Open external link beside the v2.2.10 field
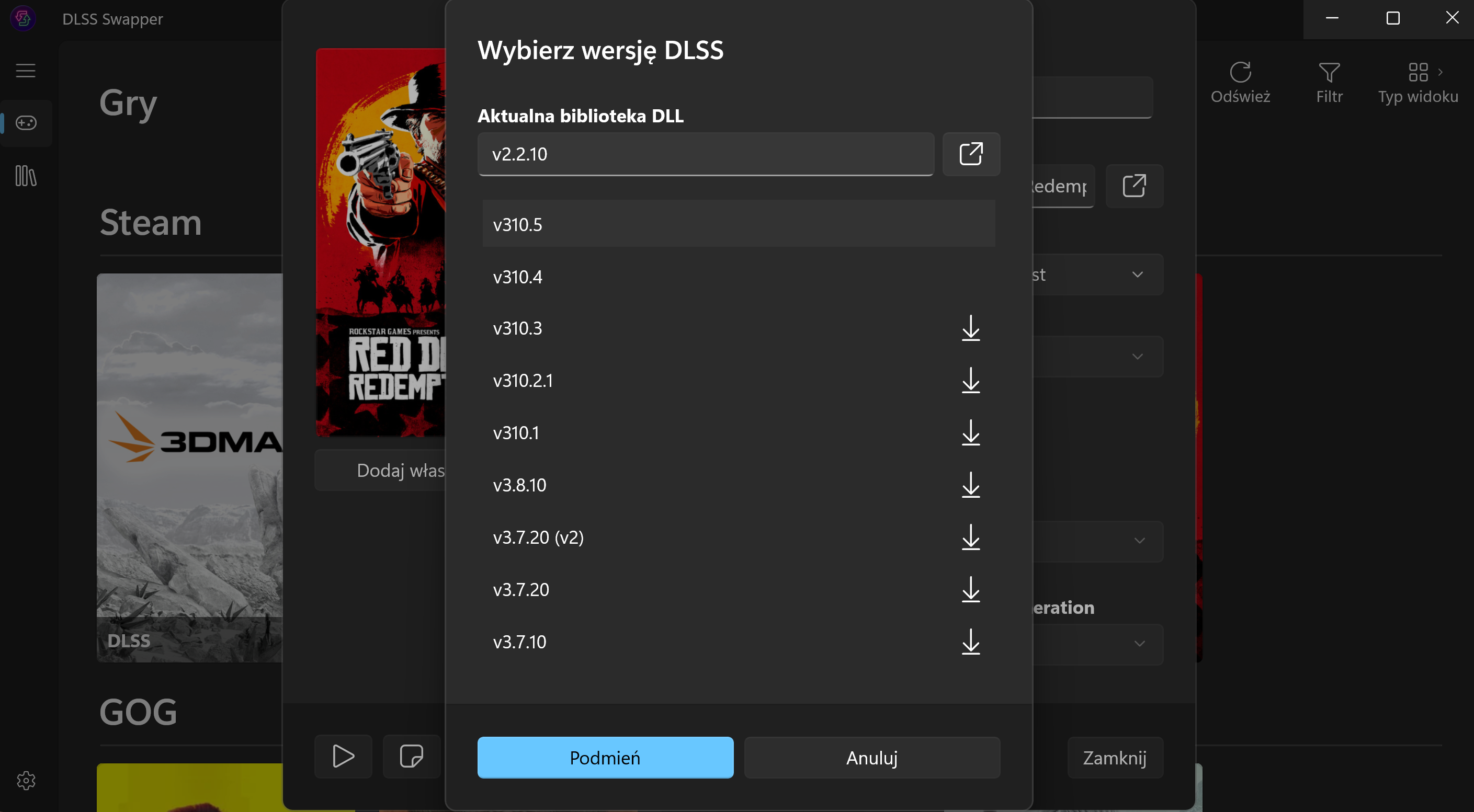This screenshot has height=812, width=1474. click(x=971, y=154)
